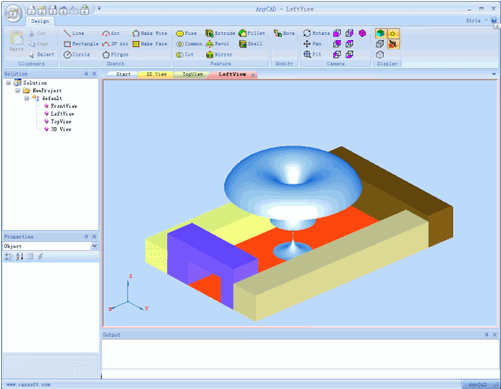Click the Select tool in Clipboard
501x389 pixels.
tap(42, 54)
